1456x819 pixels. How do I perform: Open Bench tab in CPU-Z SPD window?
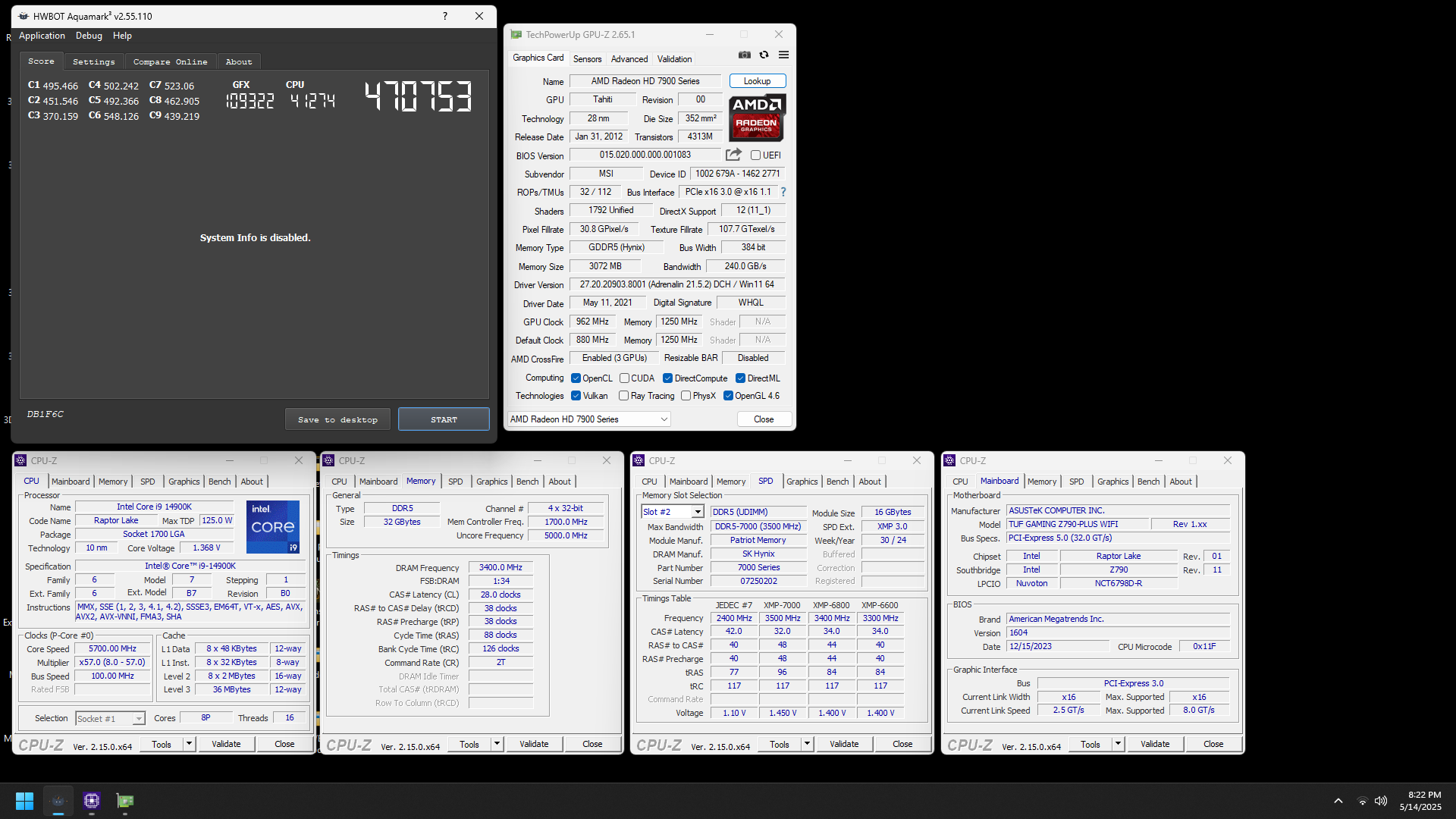(x=837, y=482)
